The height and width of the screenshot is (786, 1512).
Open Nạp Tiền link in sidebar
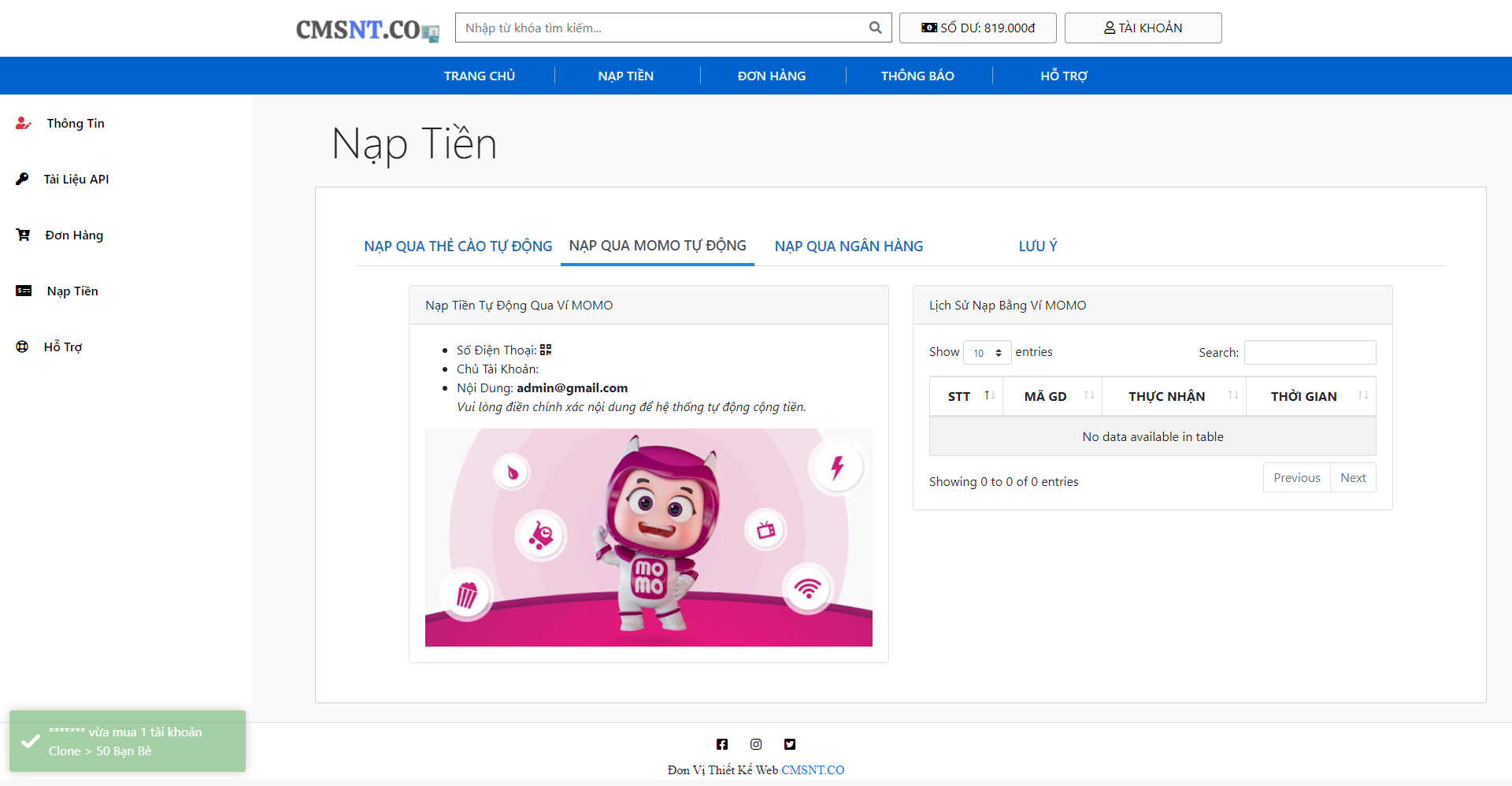[72, 291]
